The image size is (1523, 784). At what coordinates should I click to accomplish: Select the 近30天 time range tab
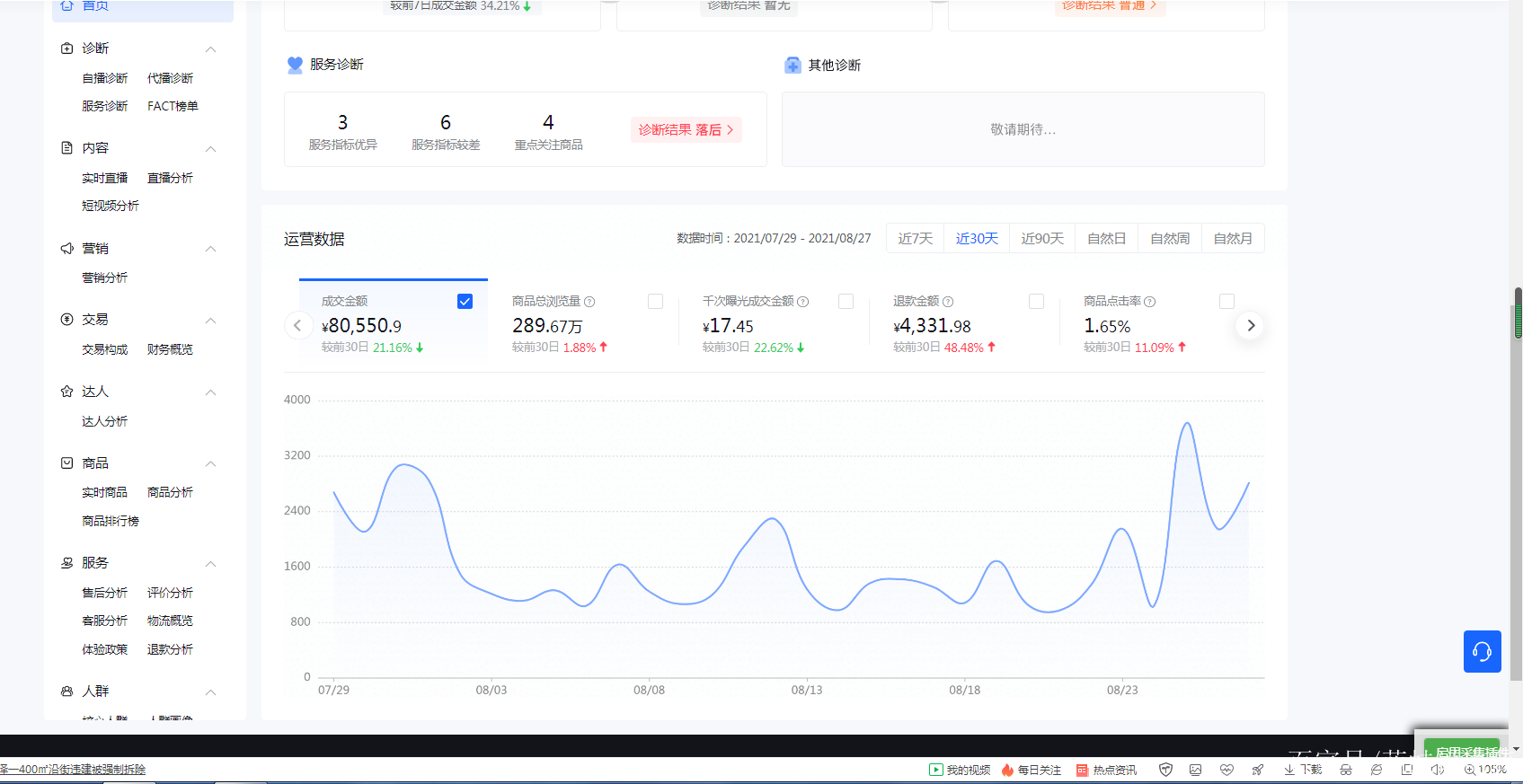977,238
